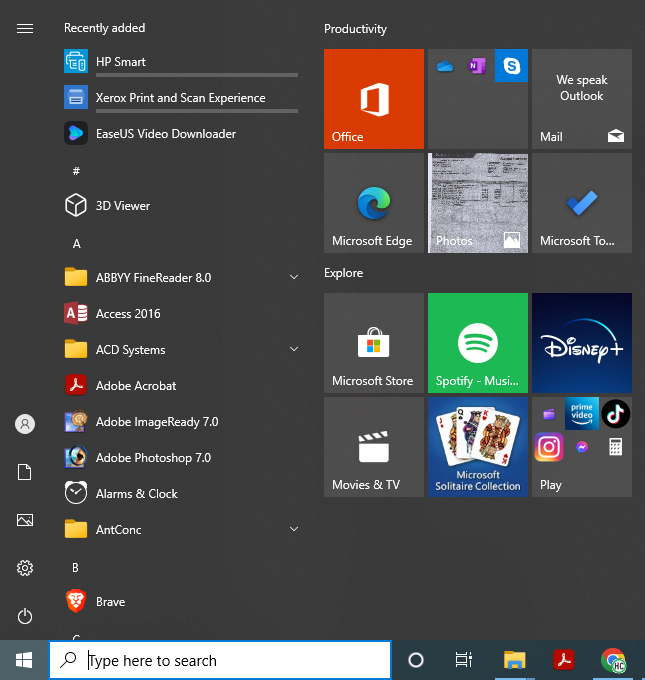Click the Recently added heading
Screen dimensions: 645x680
pos(105,28)
